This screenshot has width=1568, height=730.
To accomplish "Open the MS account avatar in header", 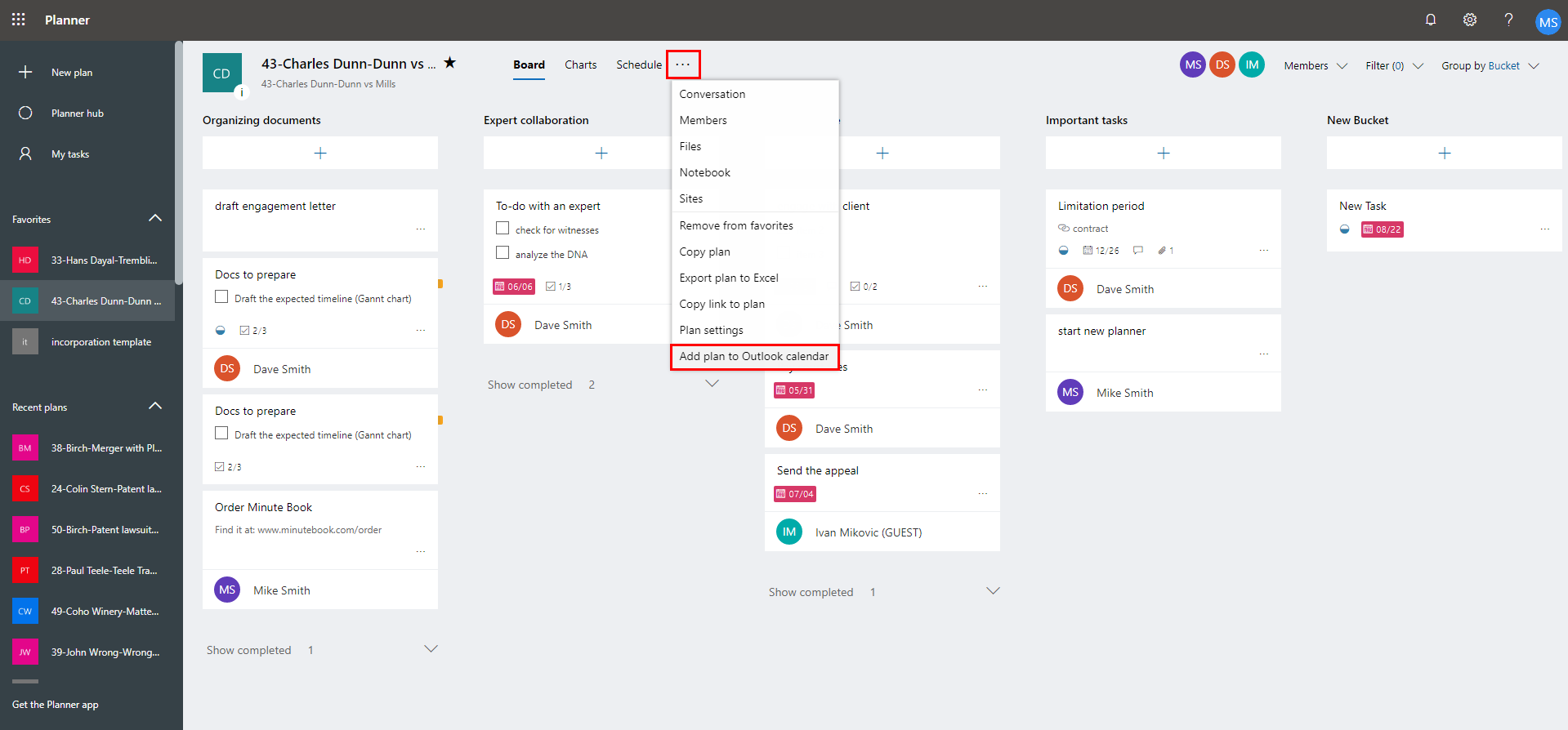I will coord(1548,22).
